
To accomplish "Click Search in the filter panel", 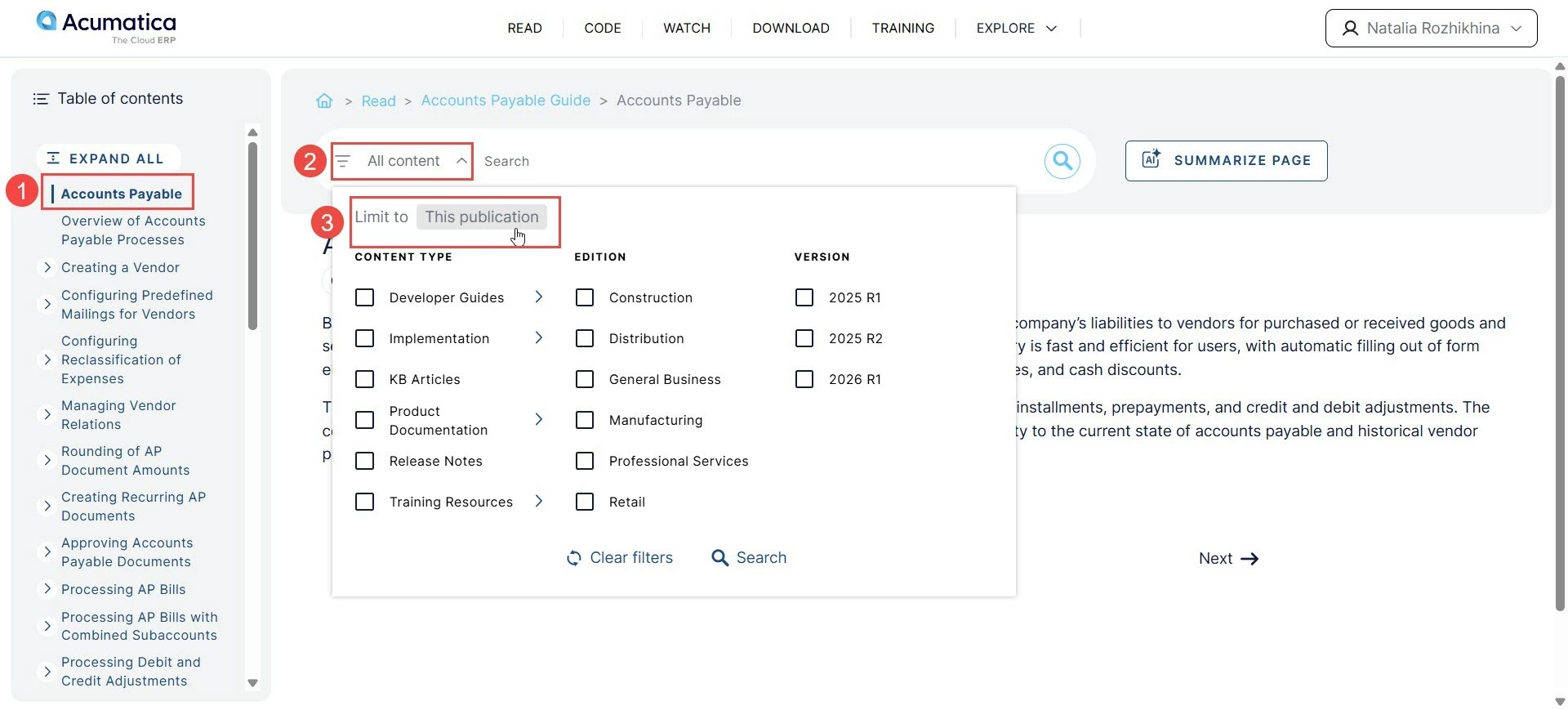I will [x=749, y=558].
